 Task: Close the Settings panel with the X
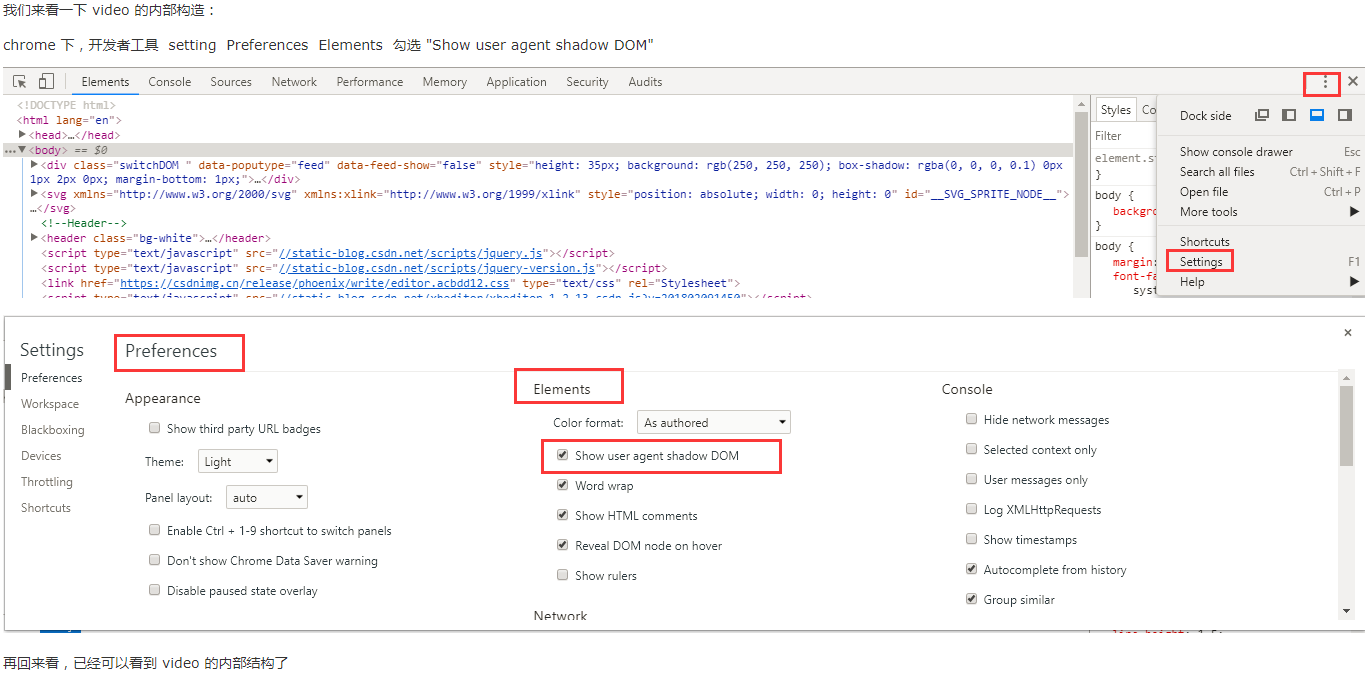(x=1347, y=333)
